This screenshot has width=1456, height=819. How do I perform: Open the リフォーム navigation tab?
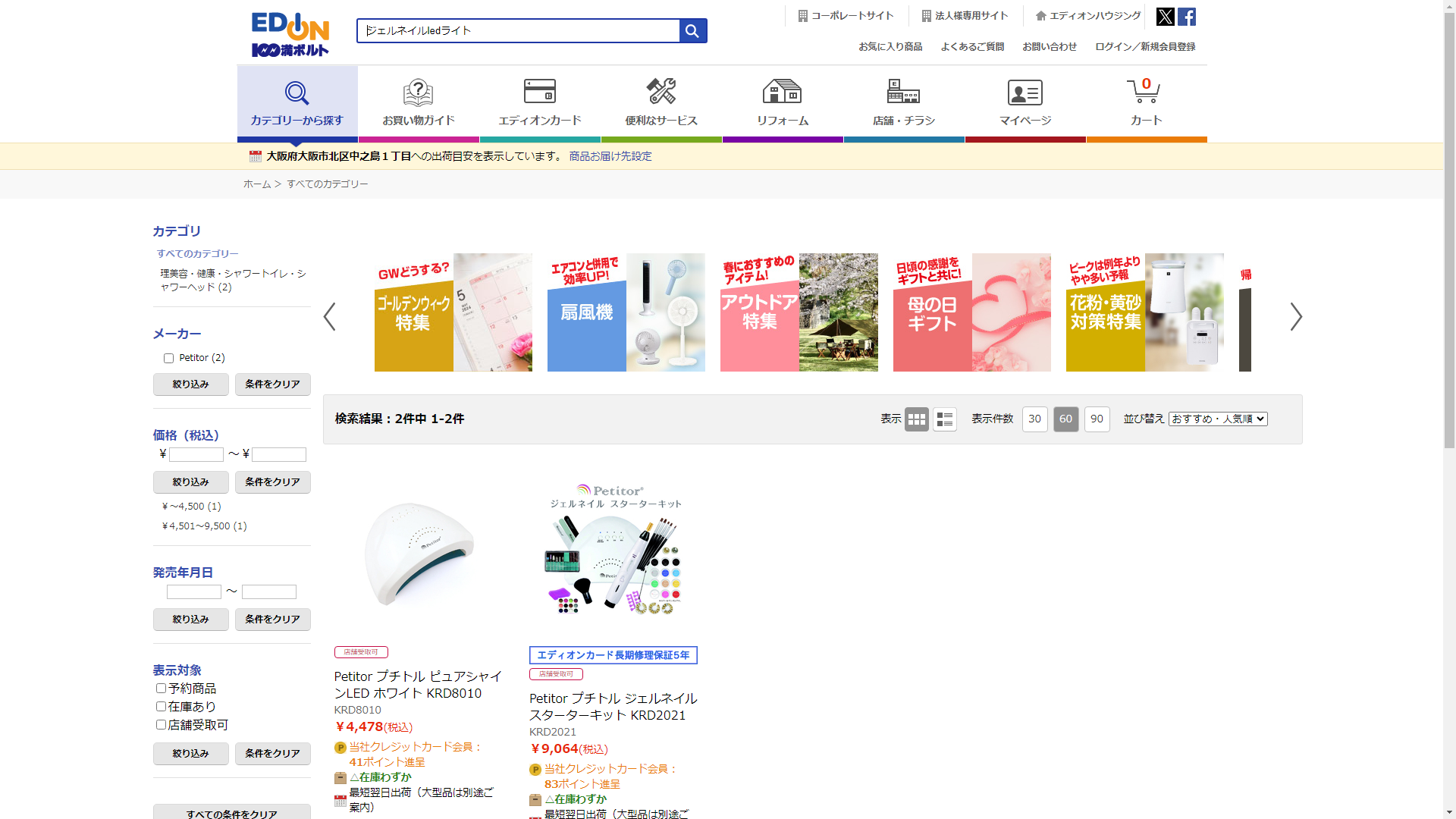tap(782, 102)
